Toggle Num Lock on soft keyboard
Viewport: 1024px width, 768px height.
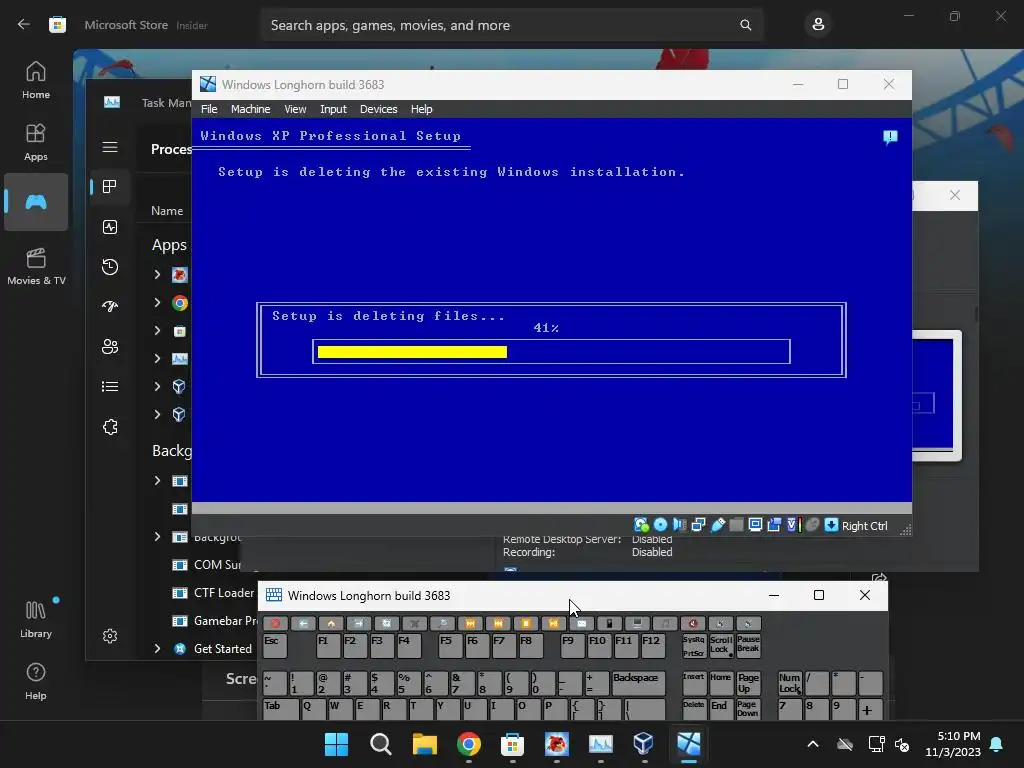click(790, 683)
